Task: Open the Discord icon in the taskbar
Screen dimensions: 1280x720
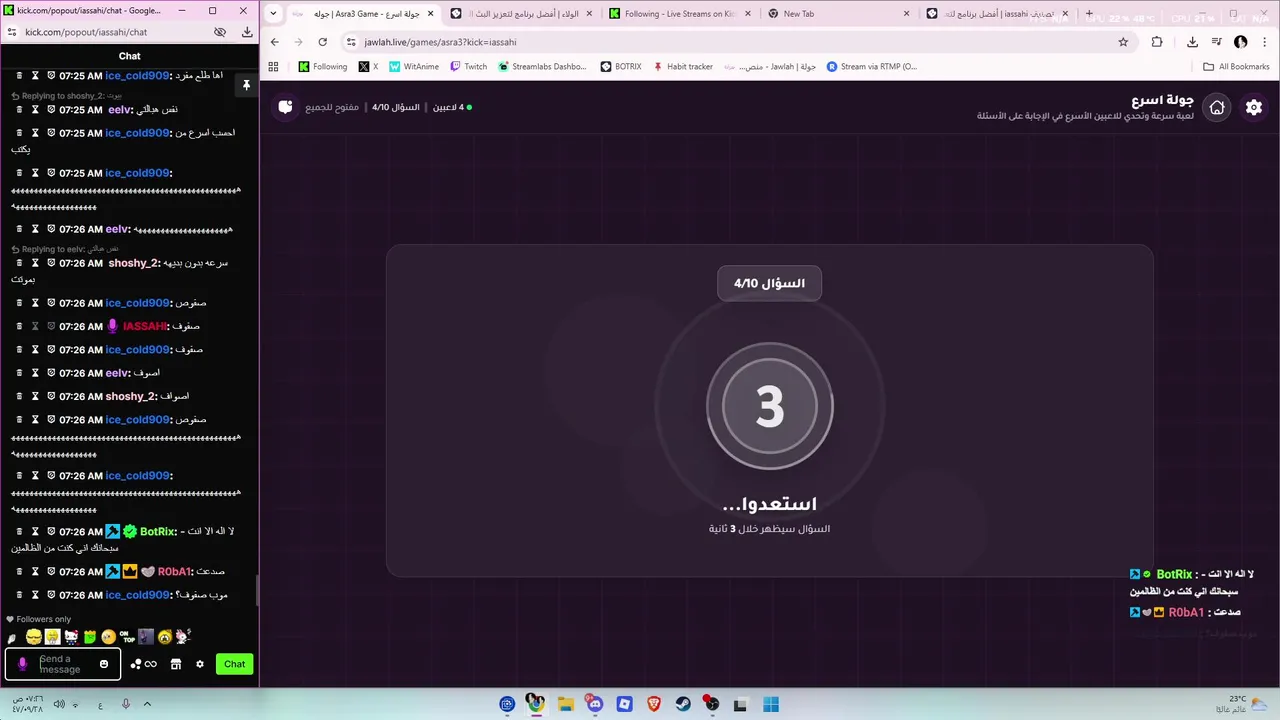Action: point(595,704)
